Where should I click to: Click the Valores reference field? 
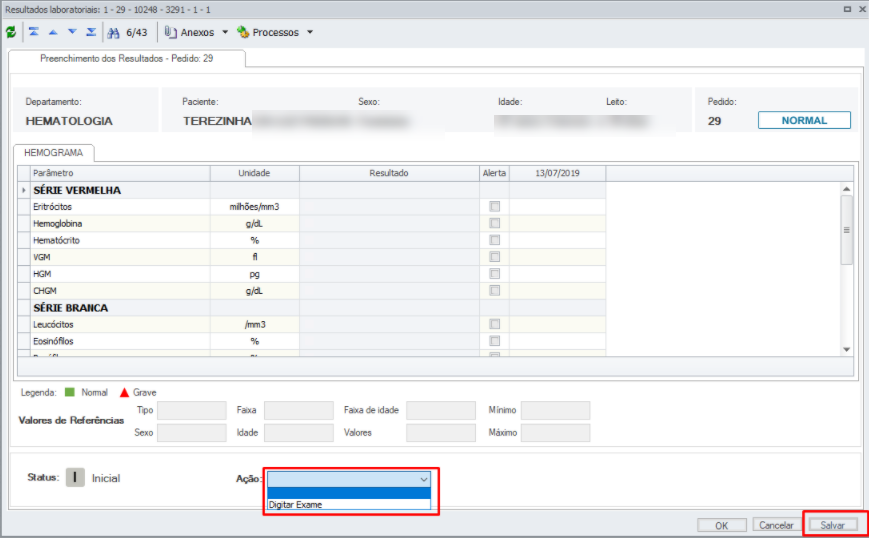pos(441,433)
